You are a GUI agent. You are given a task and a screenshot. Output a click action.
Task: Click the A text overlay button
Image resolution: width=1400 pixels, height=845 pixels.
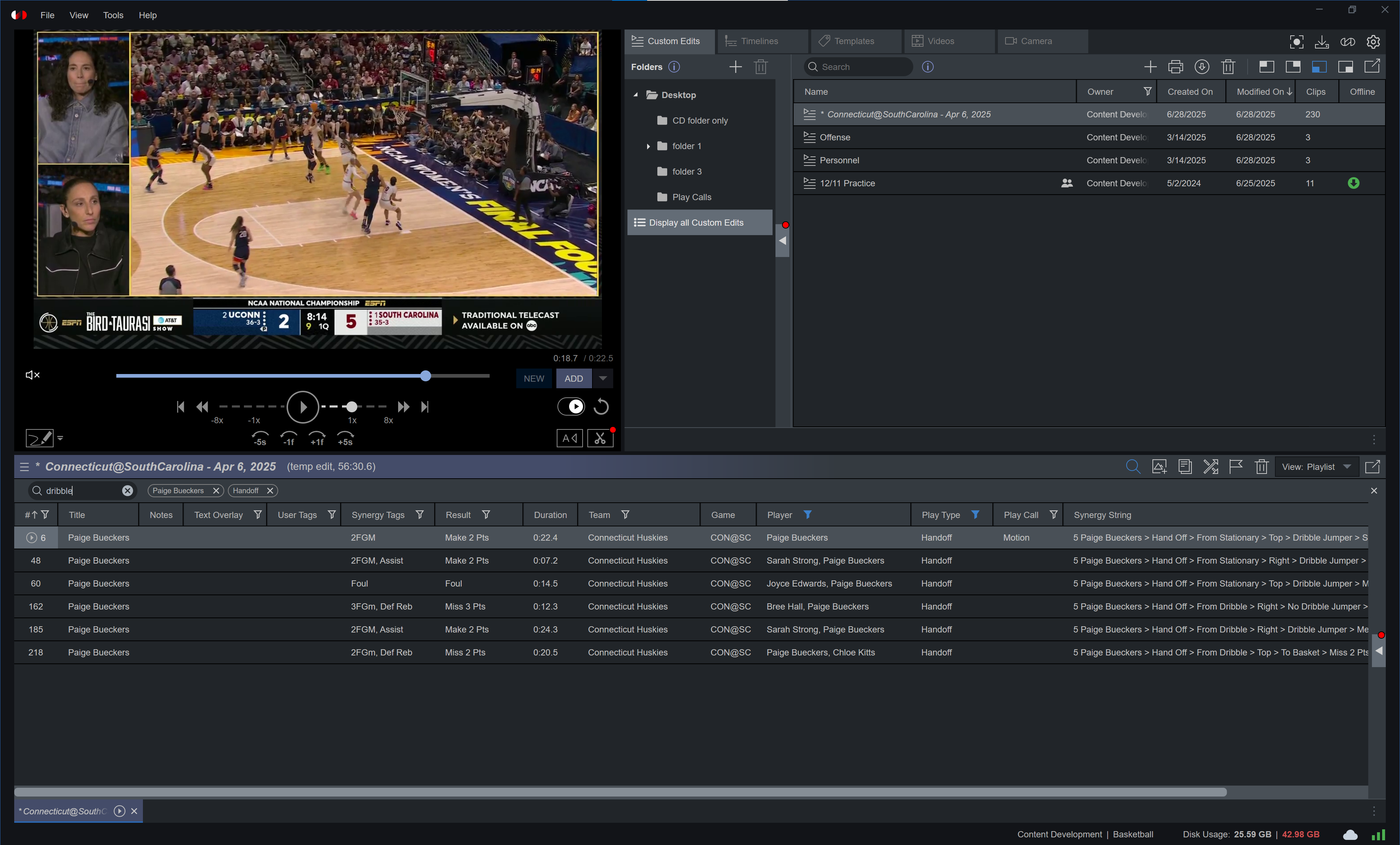pos(569,438)
